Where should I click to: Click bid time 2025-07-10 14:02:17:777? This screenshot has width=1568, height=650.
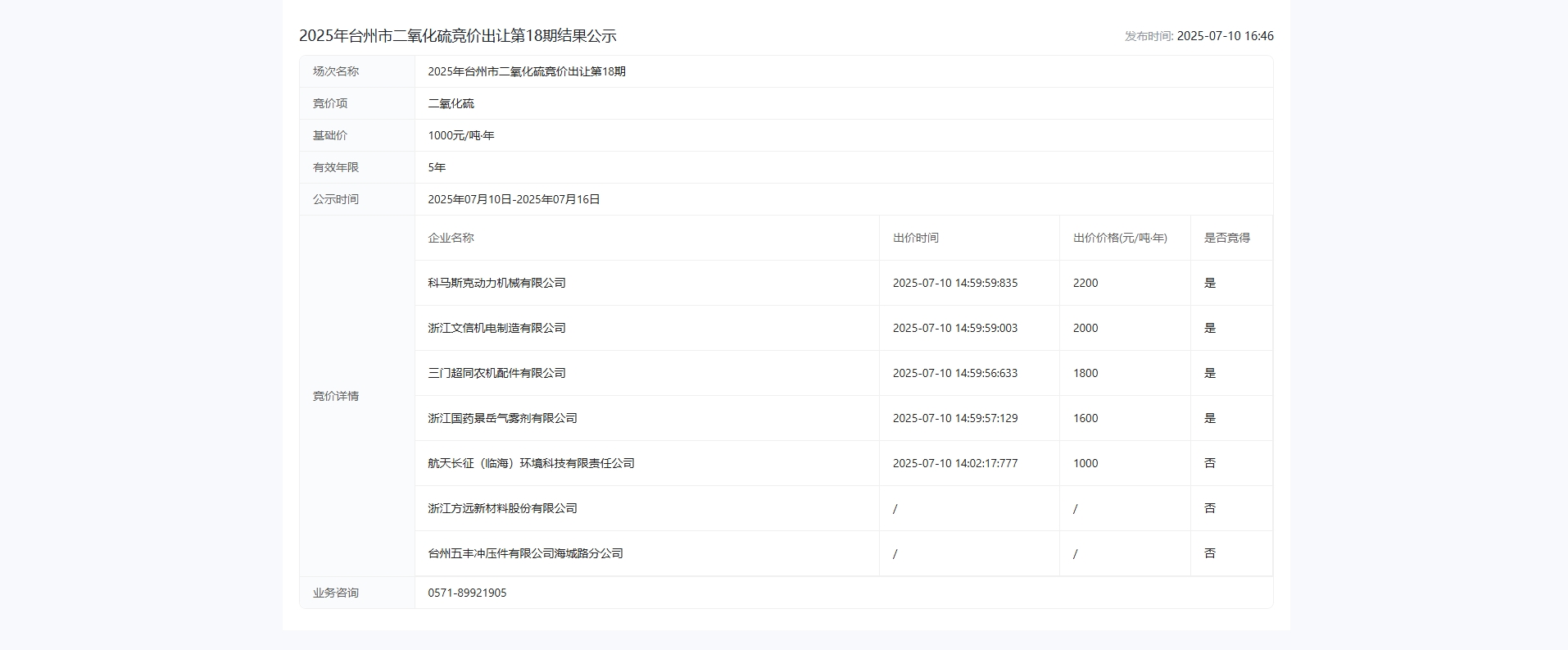955,463
